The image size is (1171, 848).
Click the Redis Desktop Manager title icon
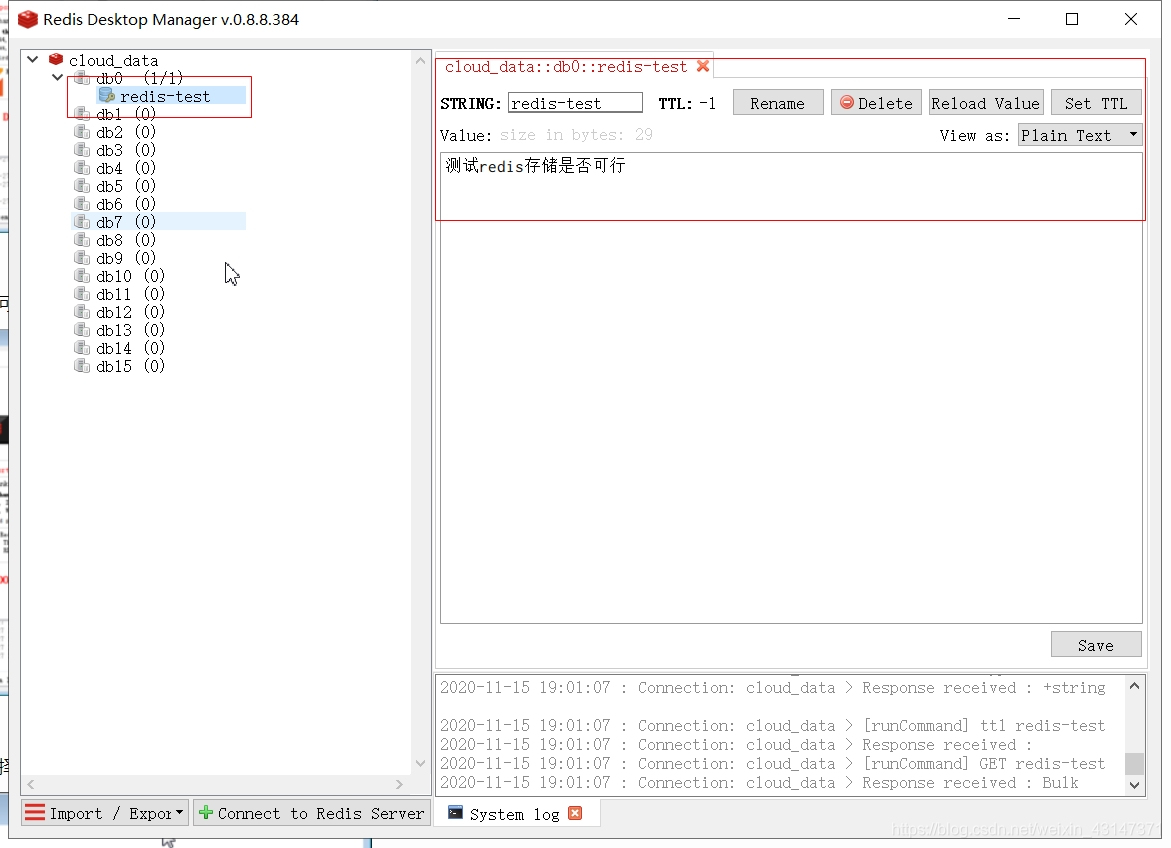[x=28, y=19]
